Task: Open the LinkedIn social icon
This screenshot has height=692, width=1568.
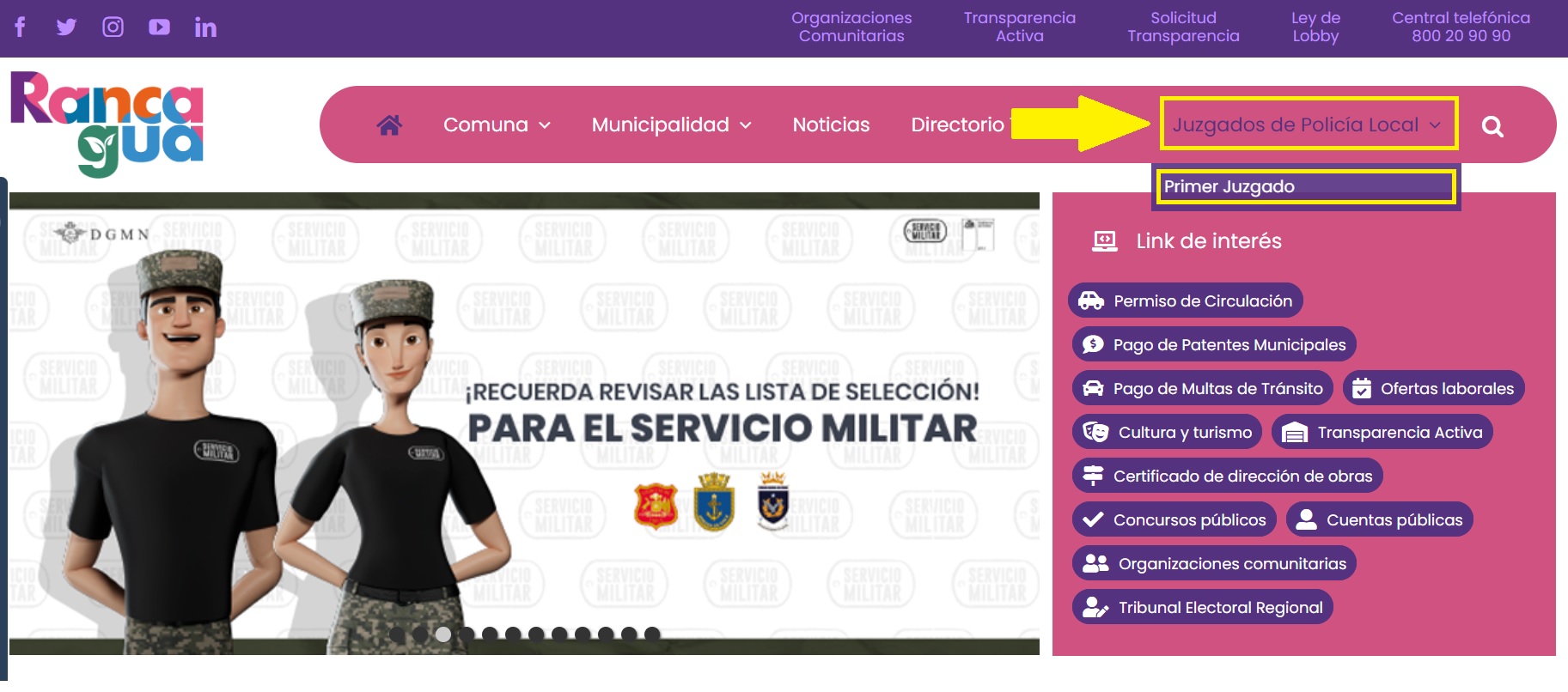Action: (205, 27)
